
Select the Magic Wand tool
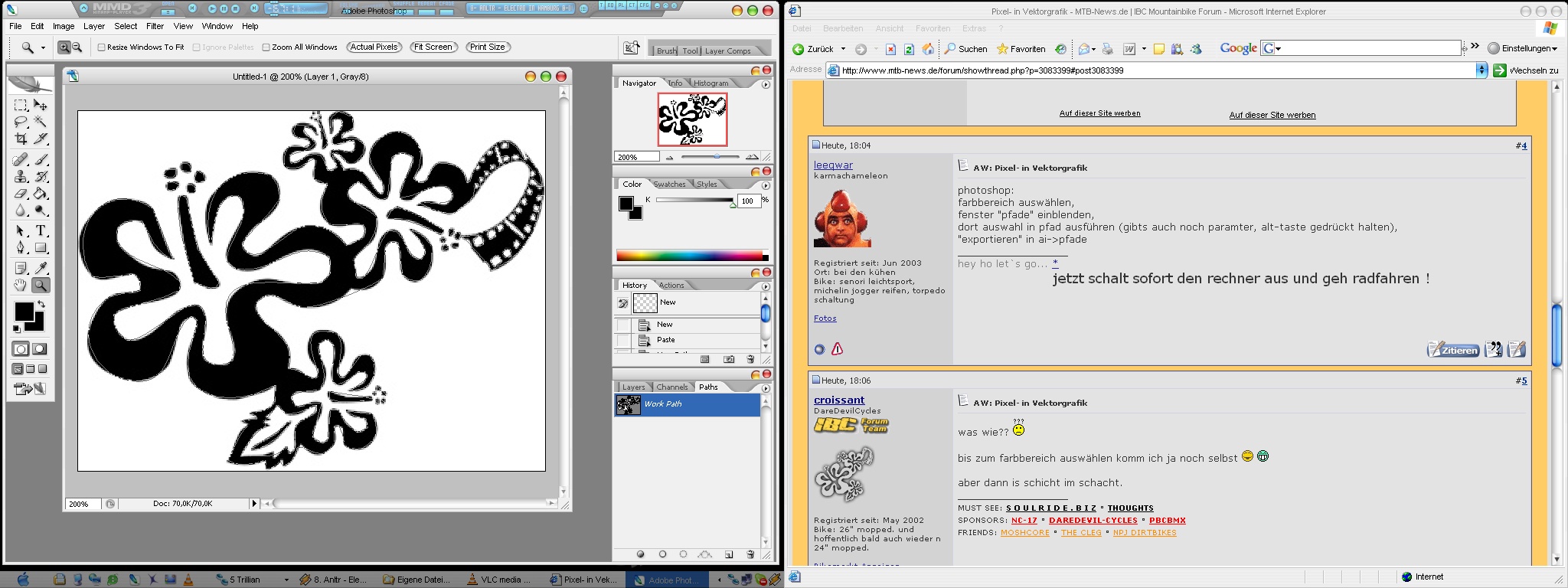41,122
